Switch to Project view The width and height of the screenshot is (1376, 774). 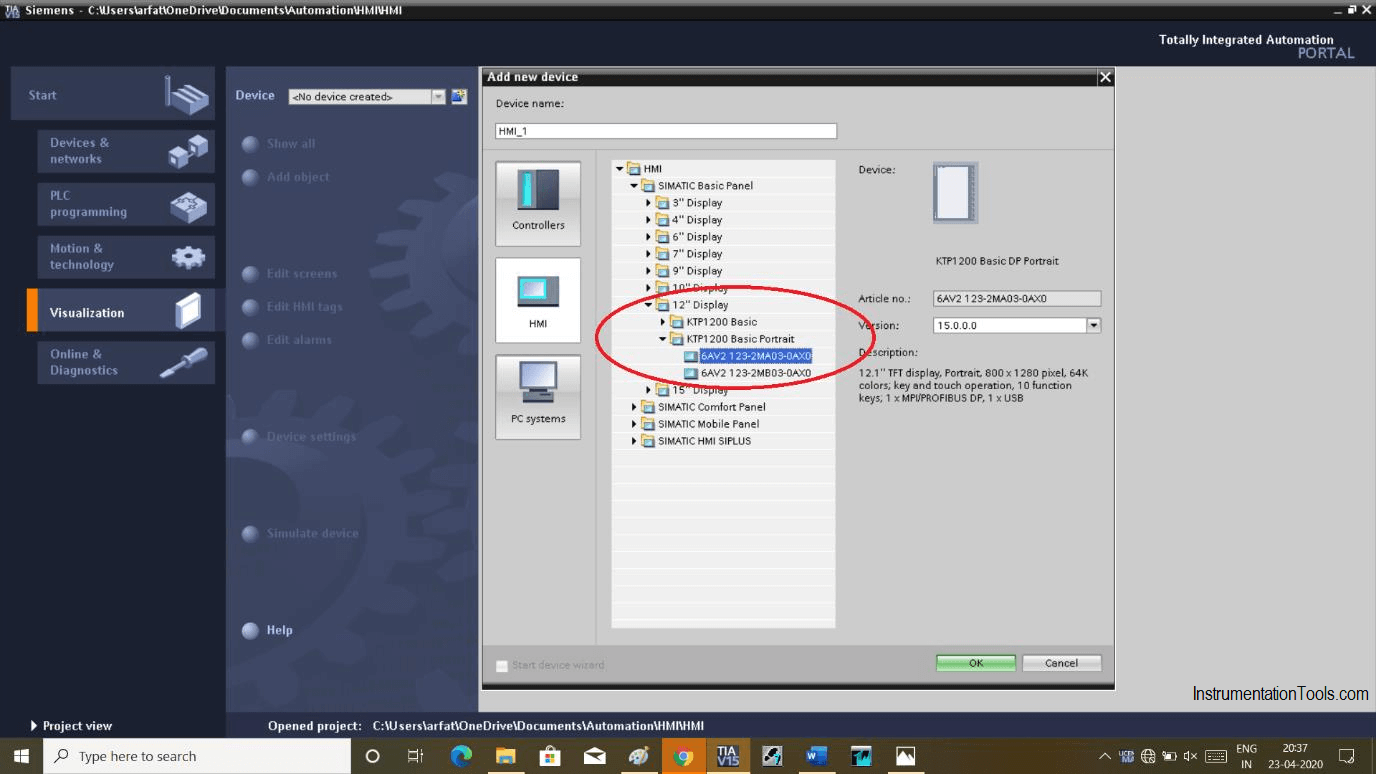click(72, 726)
